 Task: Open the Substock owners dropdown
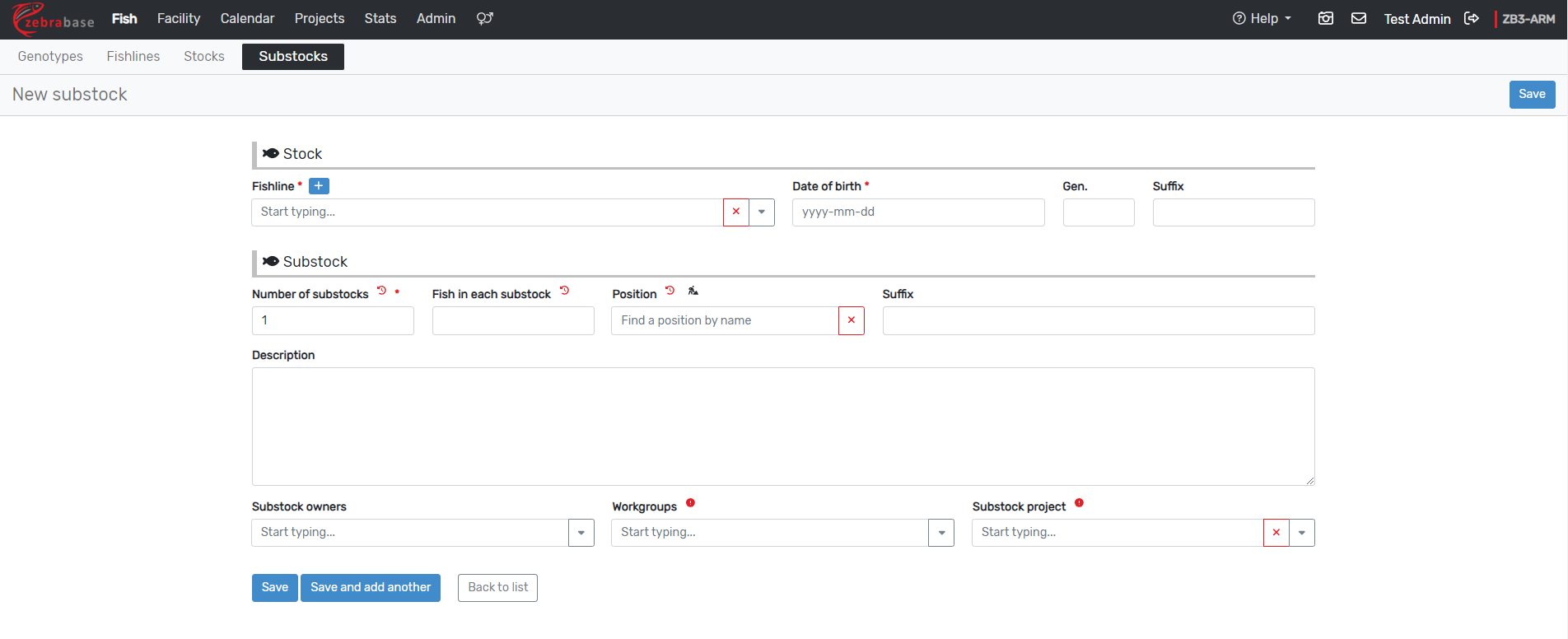click(581, 533)
